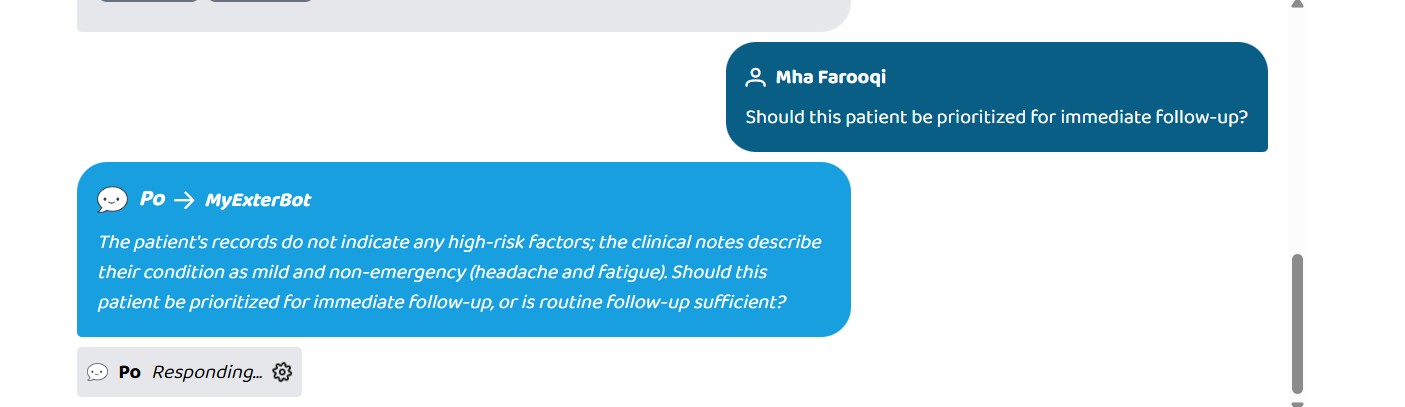Click the scrollbar down arrow at bottom

1297,403
